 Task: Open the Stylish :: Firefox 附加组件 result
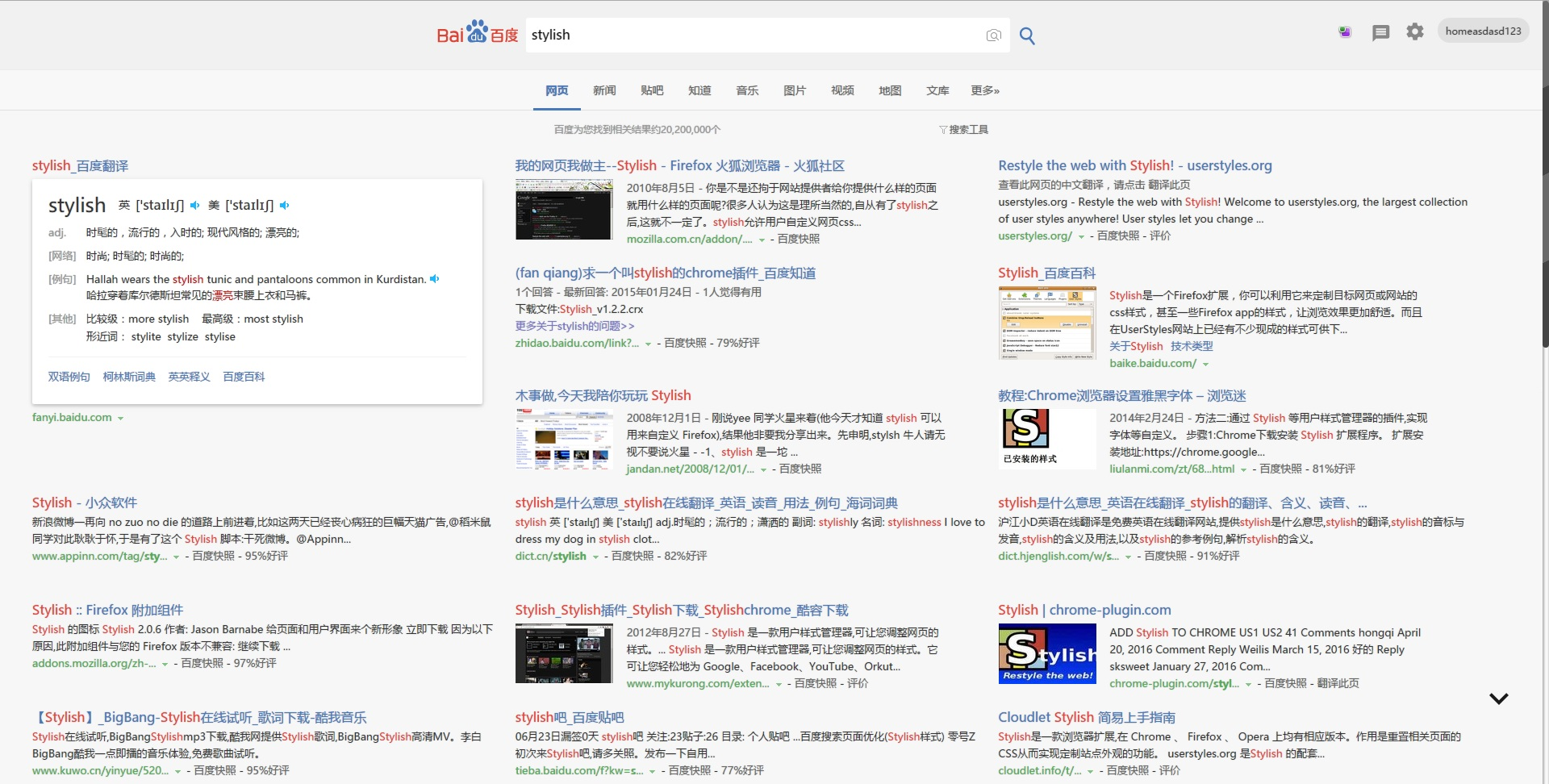pyautogui.click(x=107, y=610)
